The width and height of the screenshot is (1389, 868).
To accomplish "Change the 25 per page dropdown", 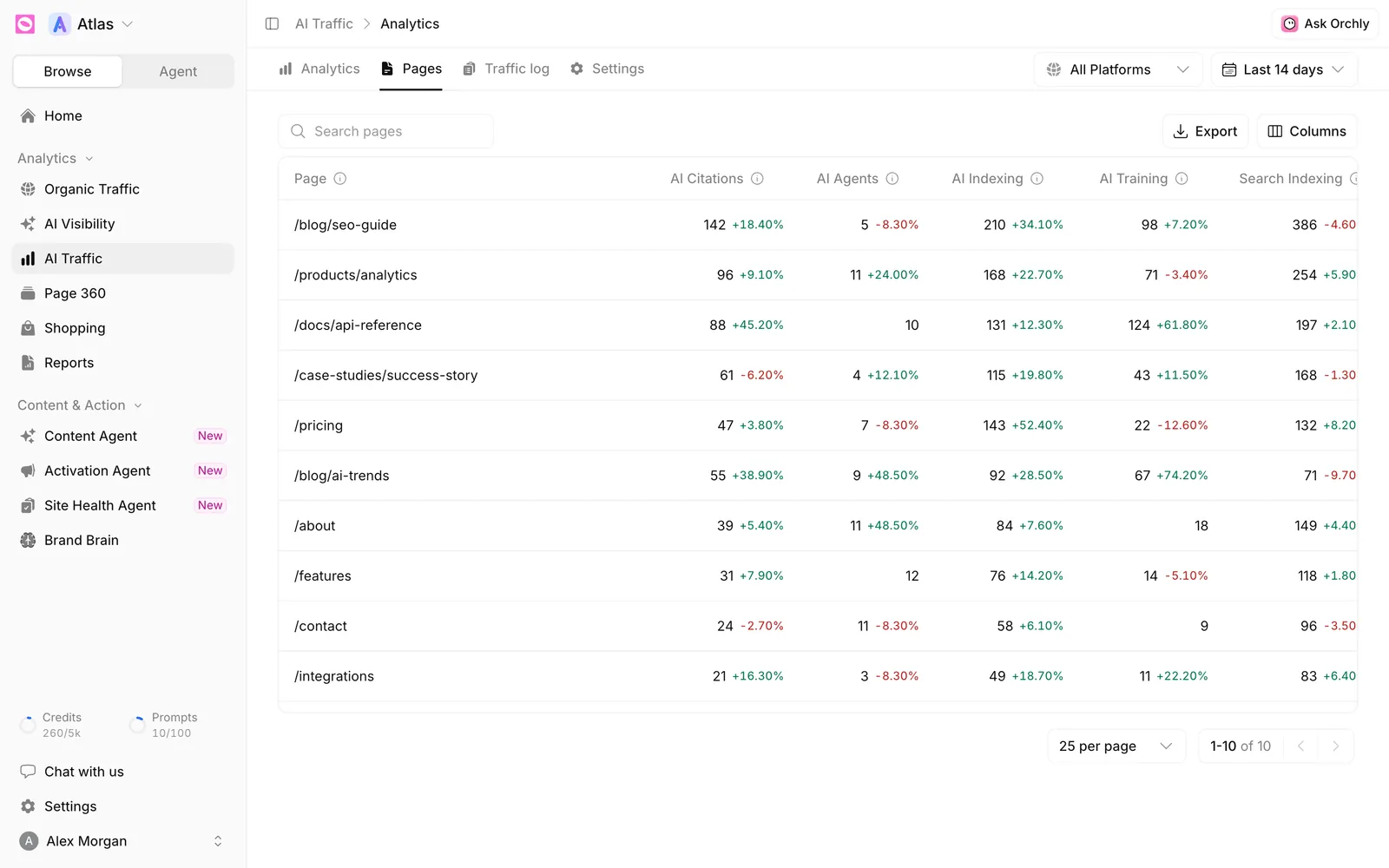I will (x=1116, y=746).
